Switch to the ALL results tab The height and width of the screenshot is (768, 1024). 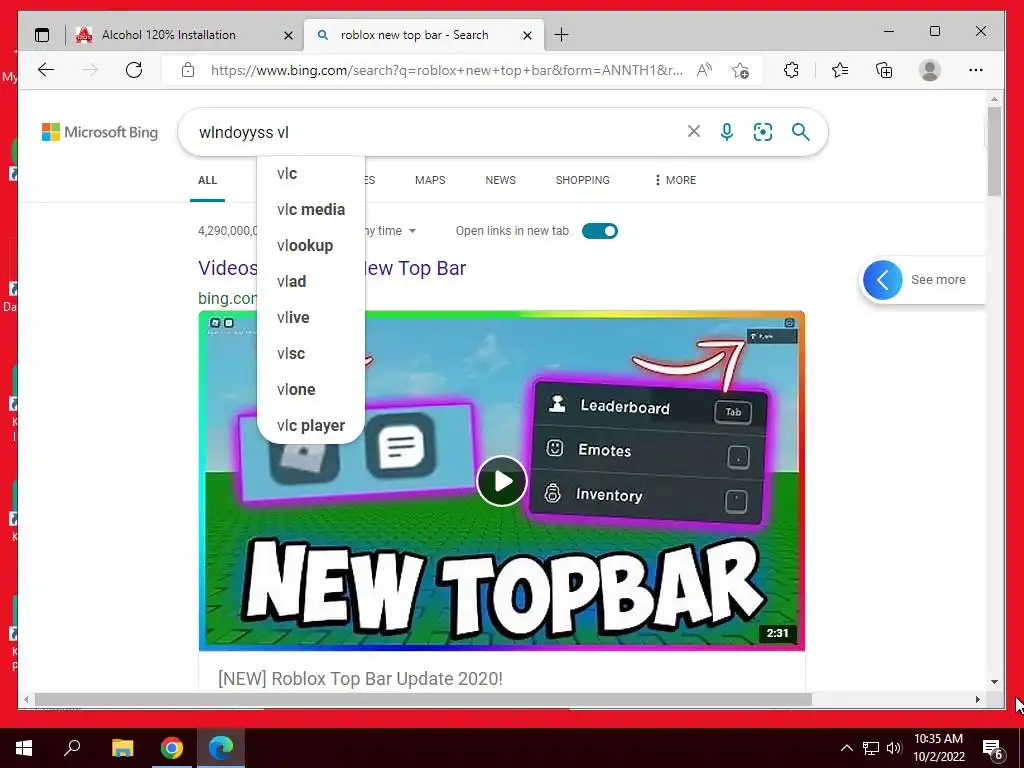208,180
